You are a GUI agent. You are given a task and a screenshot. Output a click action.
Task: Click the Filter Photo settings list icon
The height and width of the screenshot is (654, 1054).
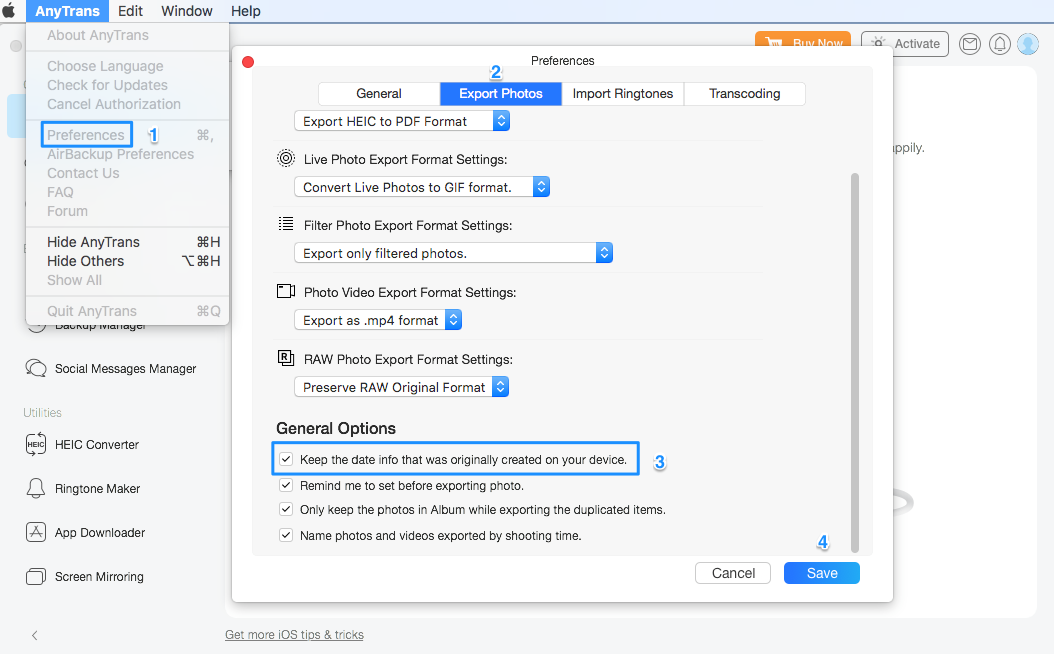(286, 224)
